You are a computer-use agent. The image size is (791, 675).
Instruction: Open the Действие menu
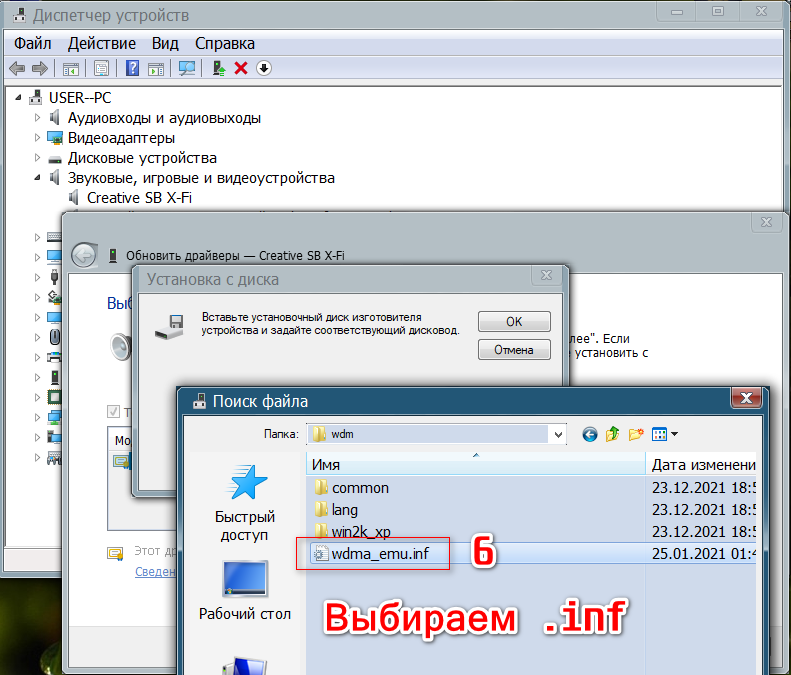click(102, 43)
